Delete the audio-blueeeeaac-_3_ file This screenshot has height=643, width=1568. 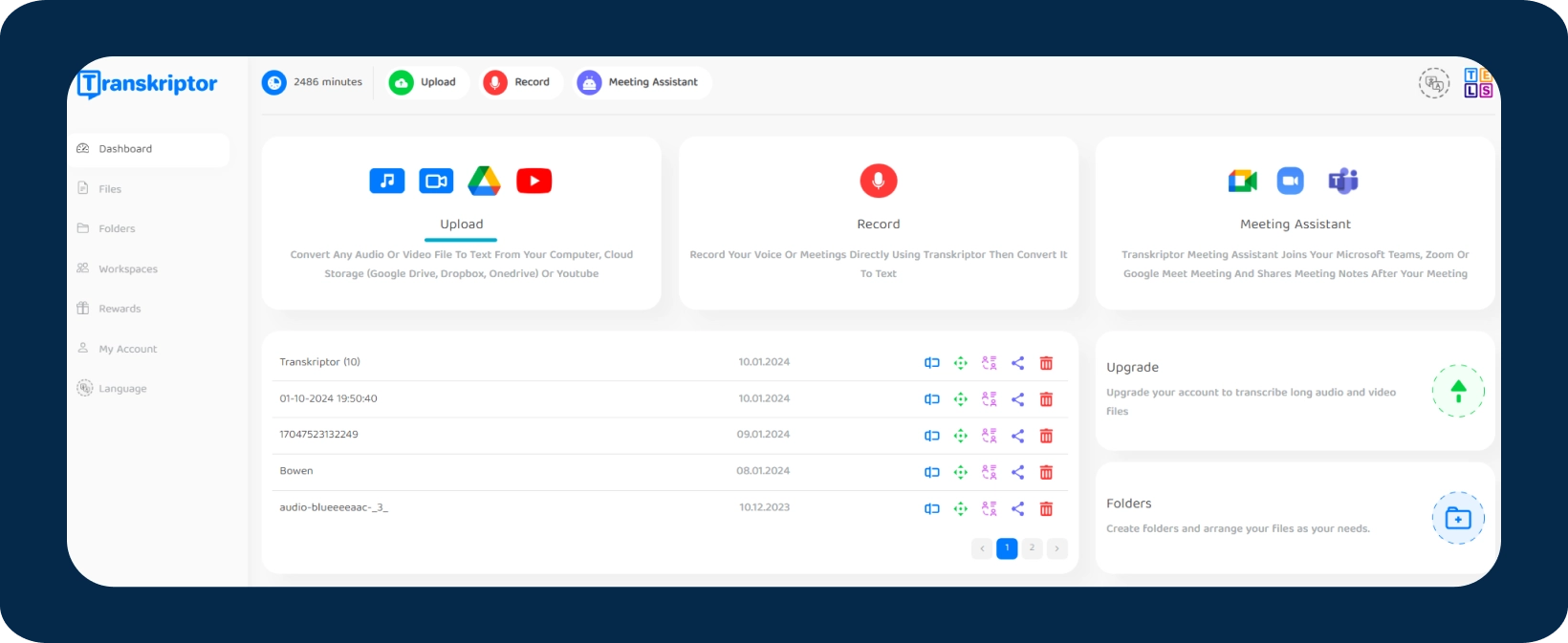tap(1047, 509)
